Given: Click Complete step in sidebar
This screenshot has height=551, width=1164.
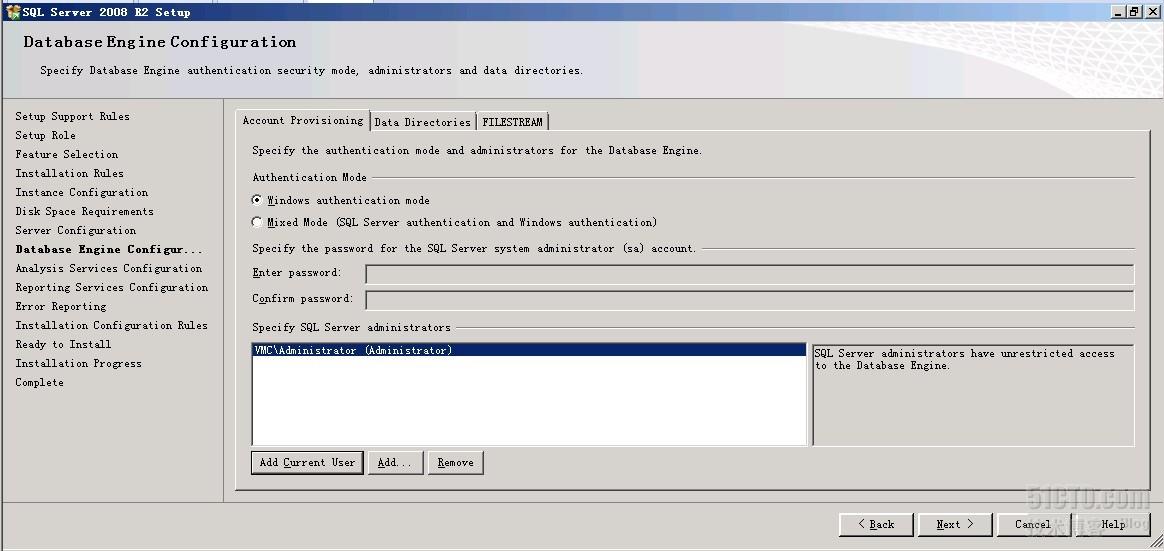Looking at the screenshot, I should pos(39,382).
